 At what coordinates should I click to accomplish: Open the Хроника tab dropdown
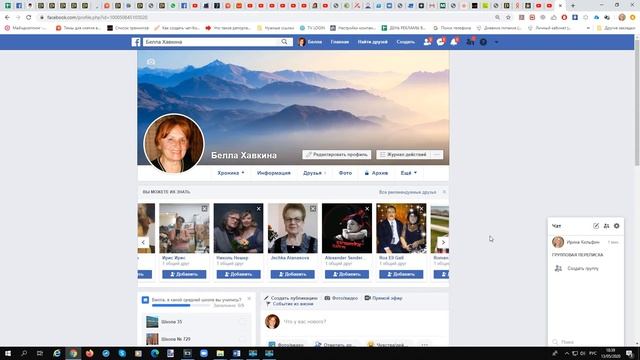pyautogui.click(x=231, y=173)
